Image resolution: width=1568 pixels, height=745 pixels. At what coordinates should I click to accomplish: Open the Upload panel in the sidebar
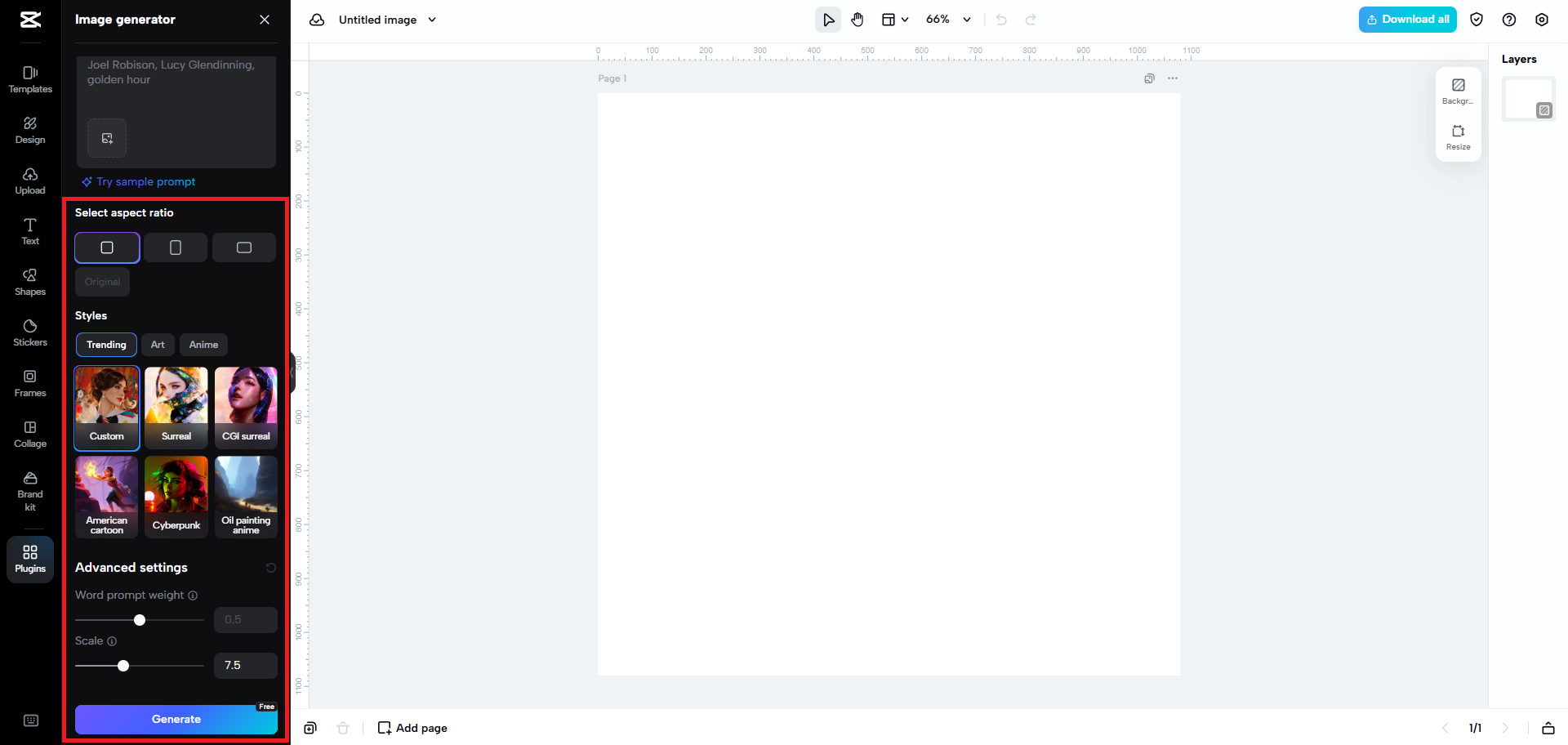point(29,181)
